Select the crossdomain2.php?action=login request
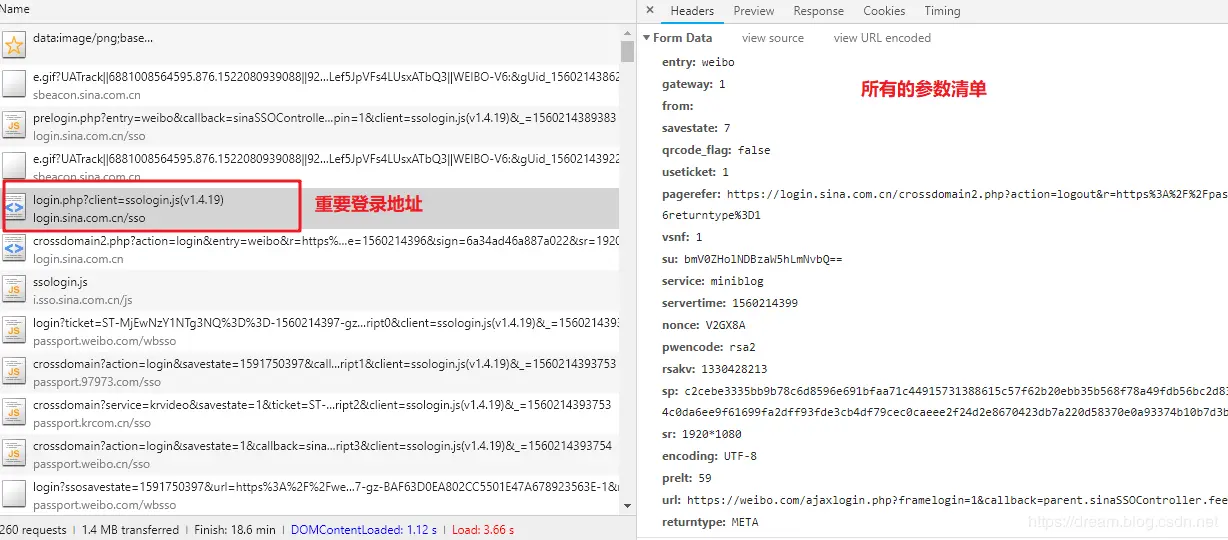Image resolution: width=1228 pixels, height=540 pixels. 310,250
